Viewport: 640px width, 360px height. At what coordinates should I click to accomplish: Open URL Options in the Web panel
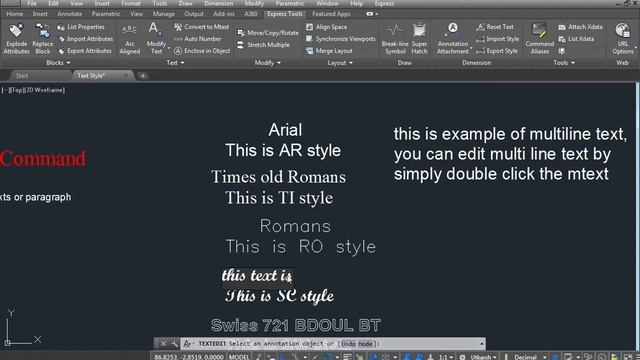coord(623,39)
